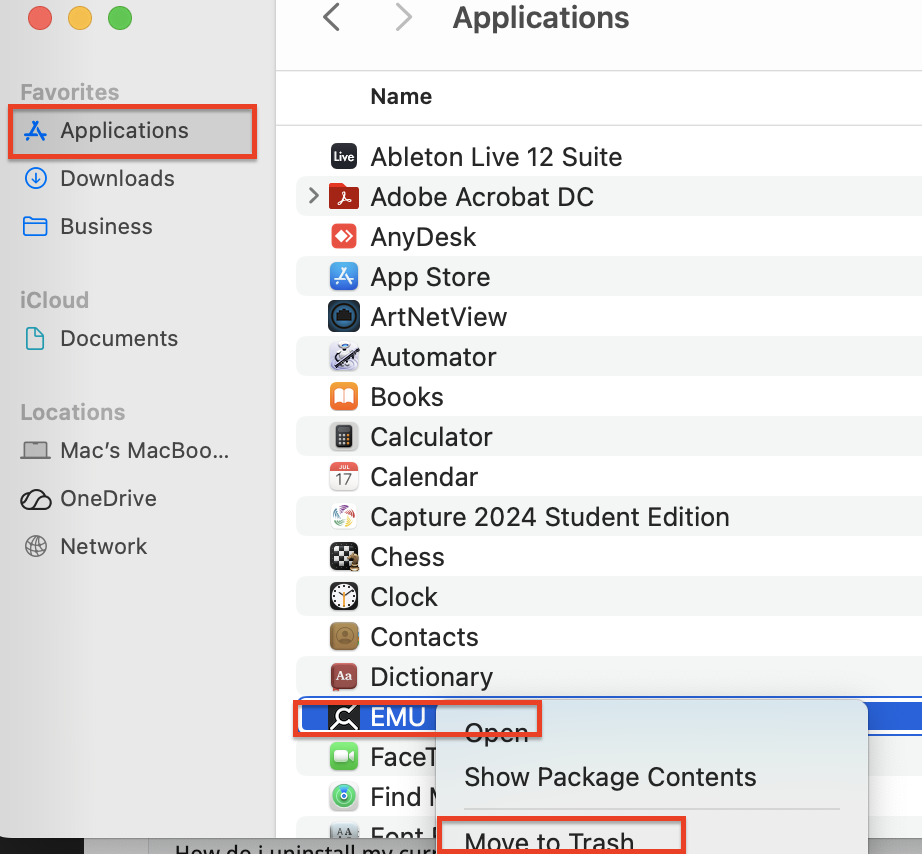Choose Open from the context menu
922x854 pixels.
click(x=496, y=733)
